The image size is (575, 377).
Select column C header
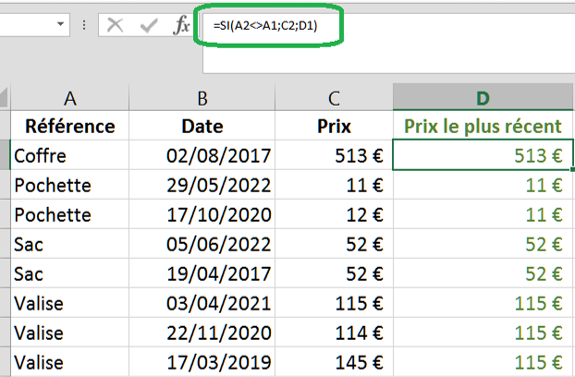pyautogui.click(x=334, y=98)
